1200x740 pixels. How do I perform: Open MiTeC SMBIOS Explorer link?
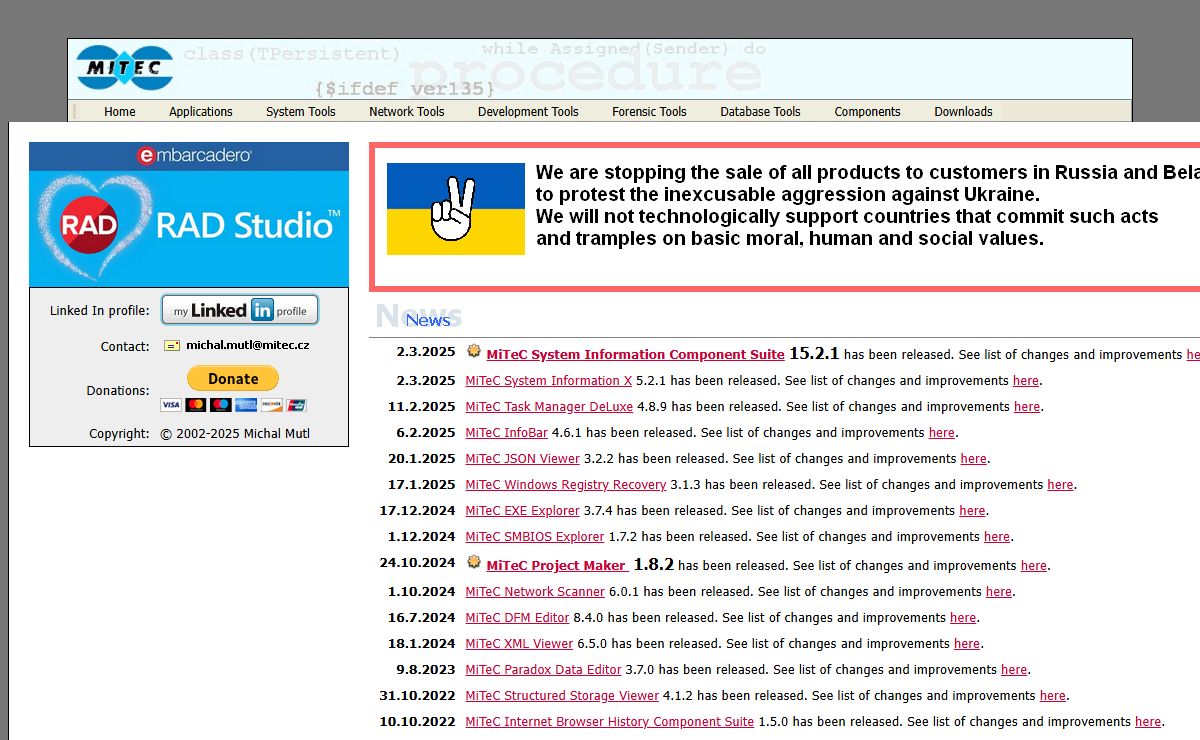(535, 537)
